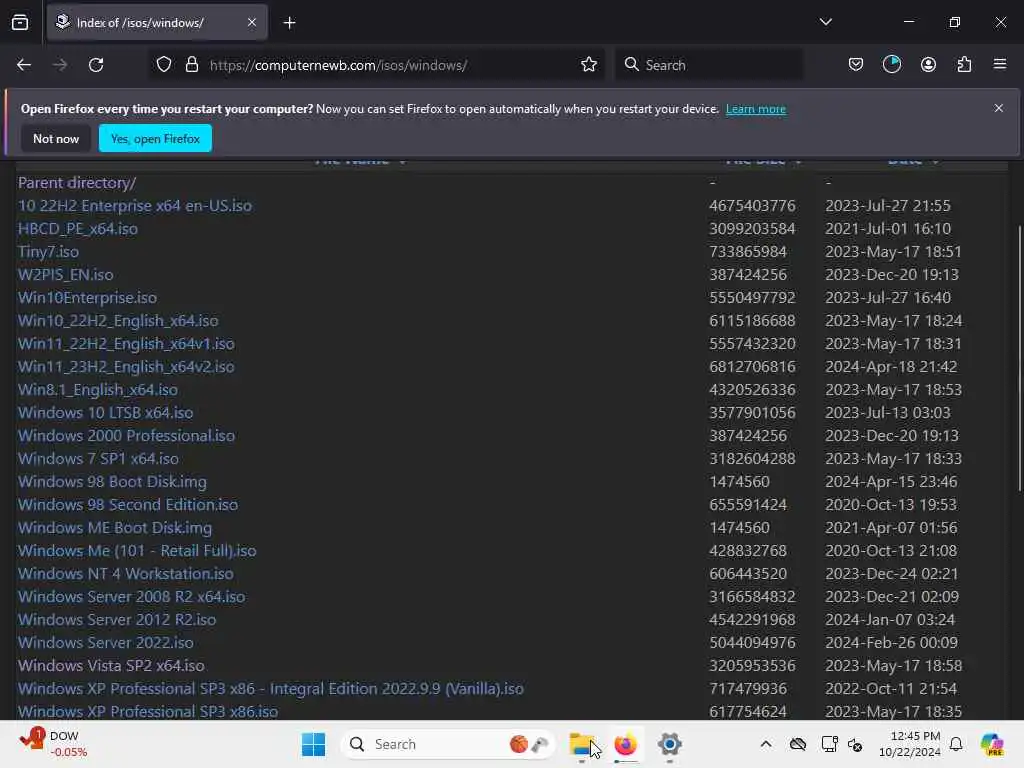Screen dimensions: 1024x768
Task: Launch Copilot preview icon
Action: (x=992, y=744)
